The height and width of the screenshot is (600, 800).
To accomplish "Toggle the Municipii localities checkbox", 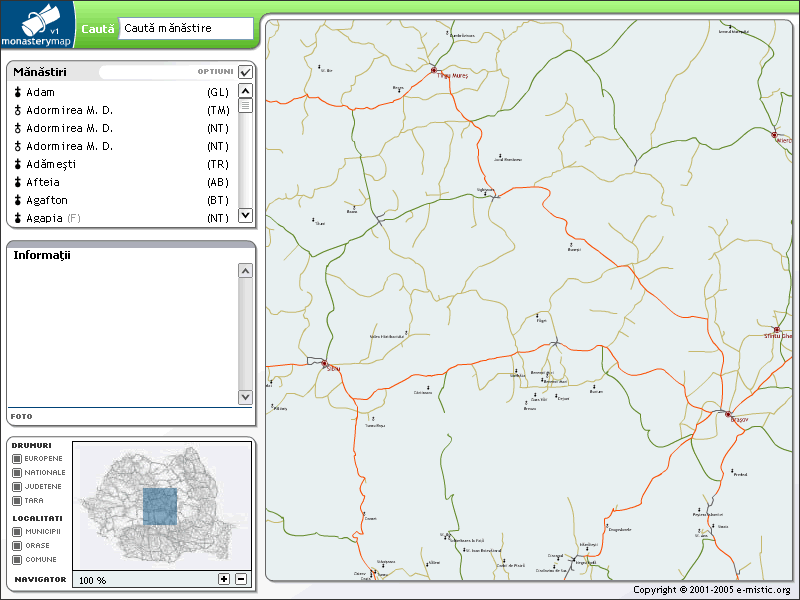I will click(17, 532).
